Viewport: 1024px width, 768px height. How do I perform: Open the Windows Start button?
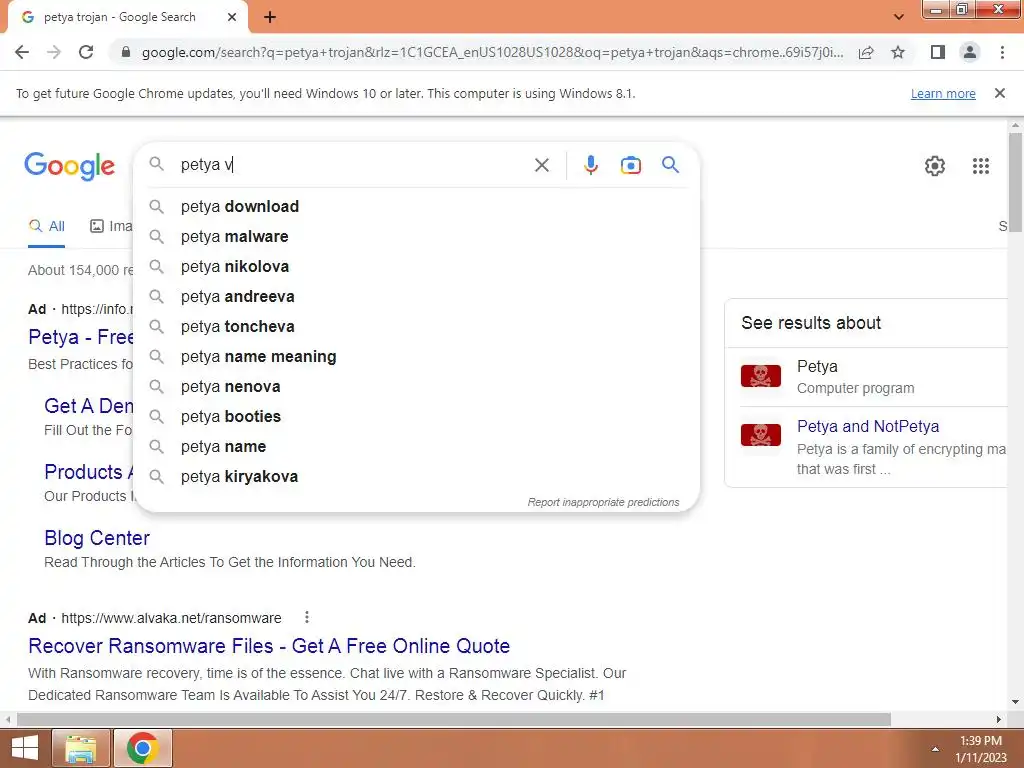25,748
